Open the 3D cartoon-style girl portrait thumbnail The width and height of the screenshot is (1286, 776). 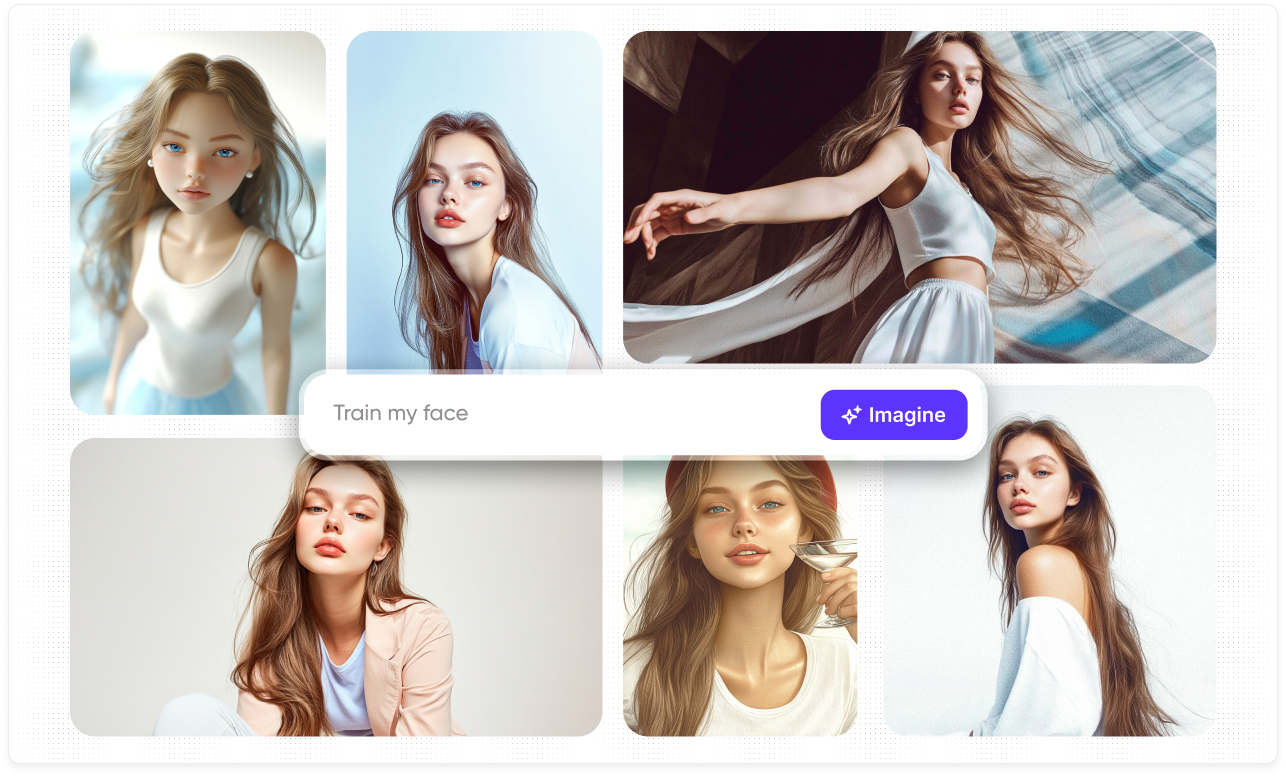click(x=198, y=222)
